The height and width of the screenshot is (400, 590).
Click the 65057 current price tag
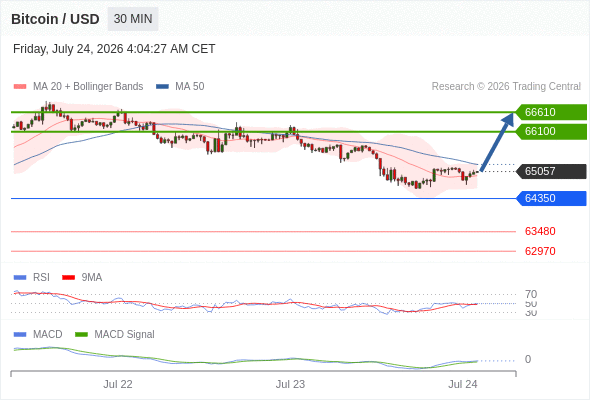coord(551,171)
